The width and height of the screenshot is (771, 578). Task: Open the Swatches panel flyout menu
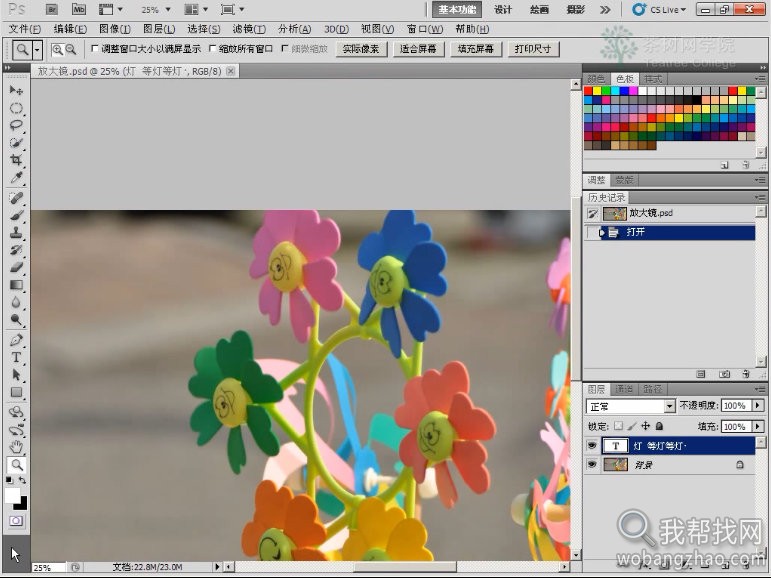coord(761,79)
